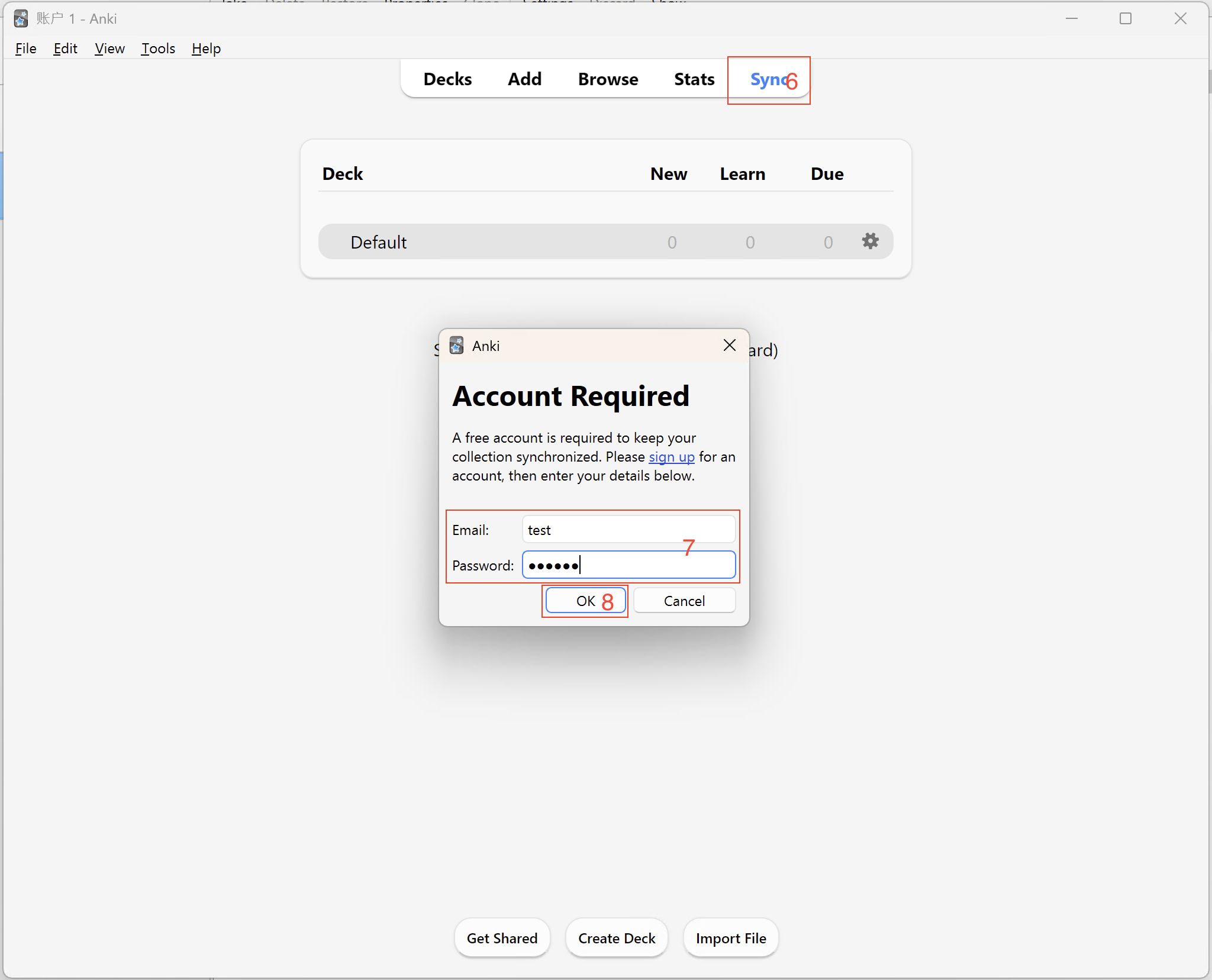This screenshot has width=1212, height=980.
Task: Click the Get Shared button
Action: click(x=501, y=938)
